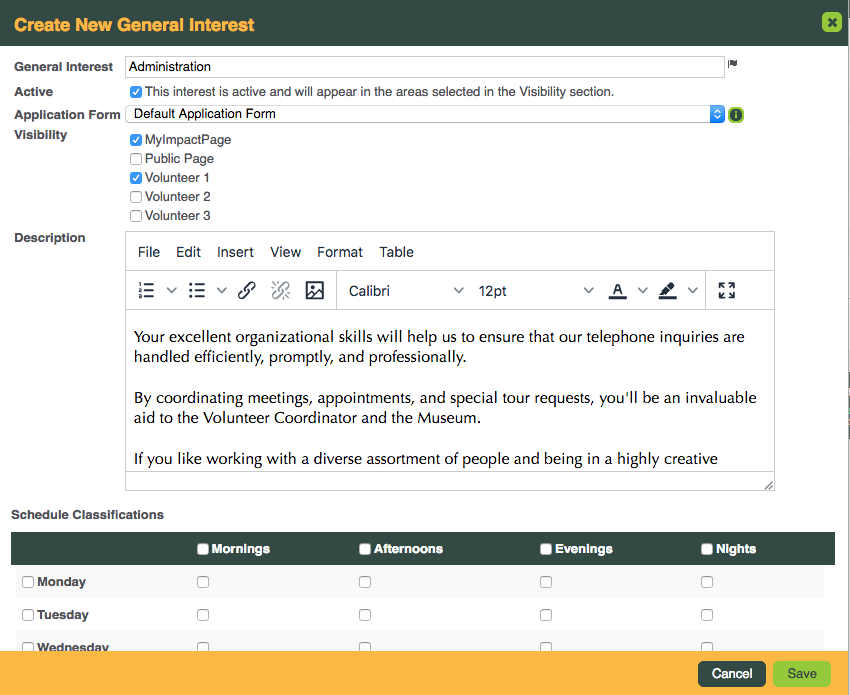Open the Format menu in editor

(340, 252)
